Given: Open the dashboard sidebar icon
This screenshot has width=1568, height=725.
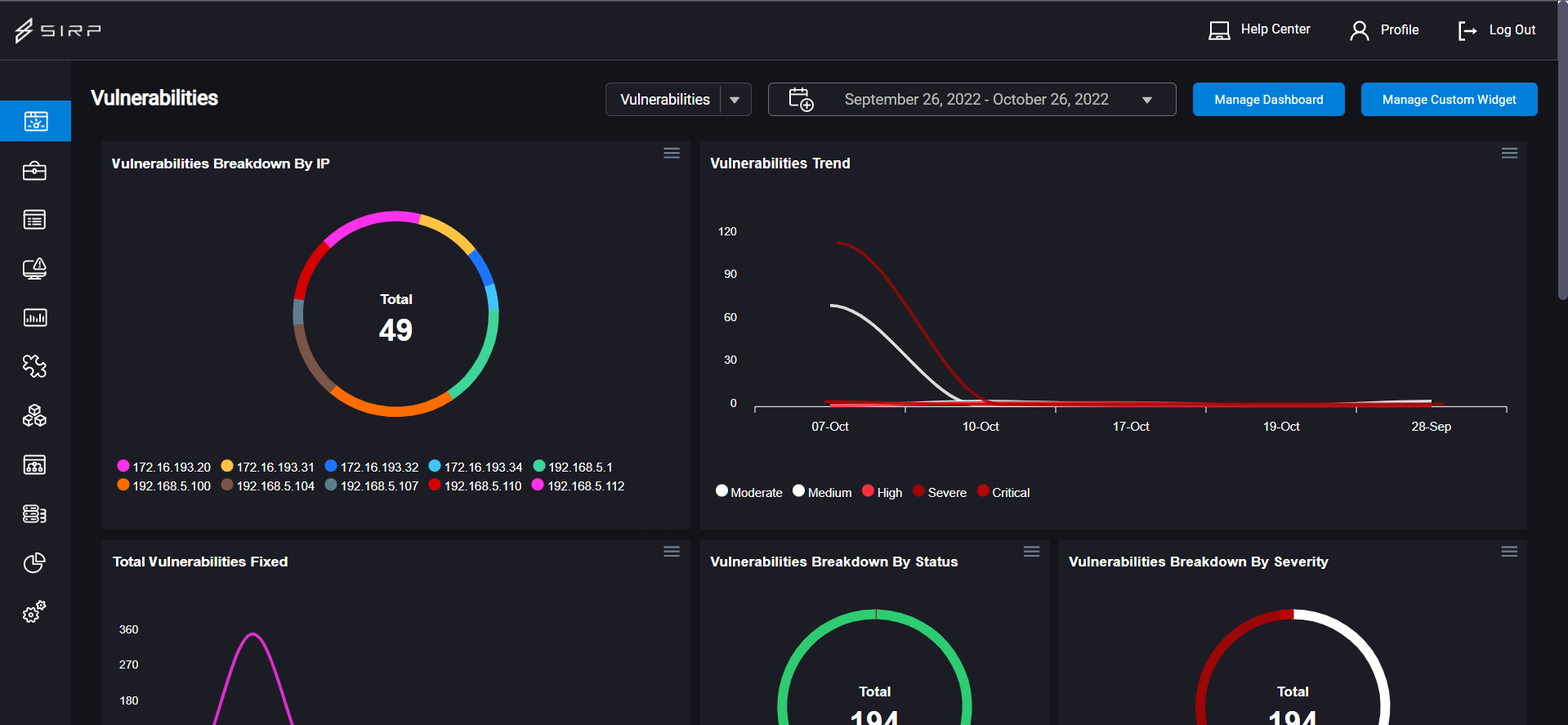Looking at the screenshot, I should point(35,121).
